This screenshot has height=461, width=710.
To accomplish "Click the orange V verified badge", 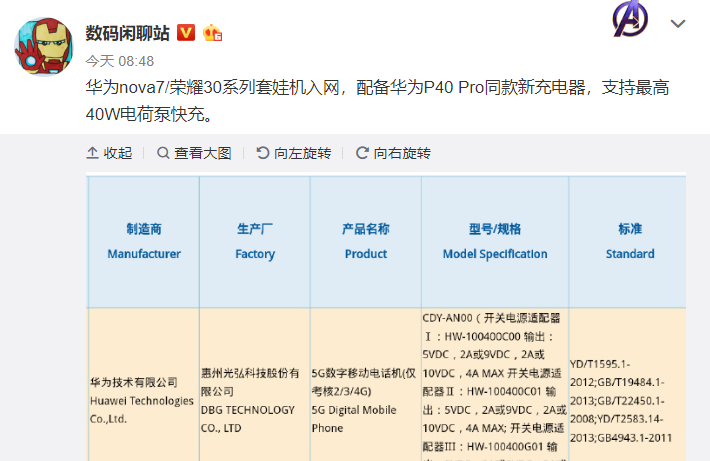I will click(x=186, y=32).
